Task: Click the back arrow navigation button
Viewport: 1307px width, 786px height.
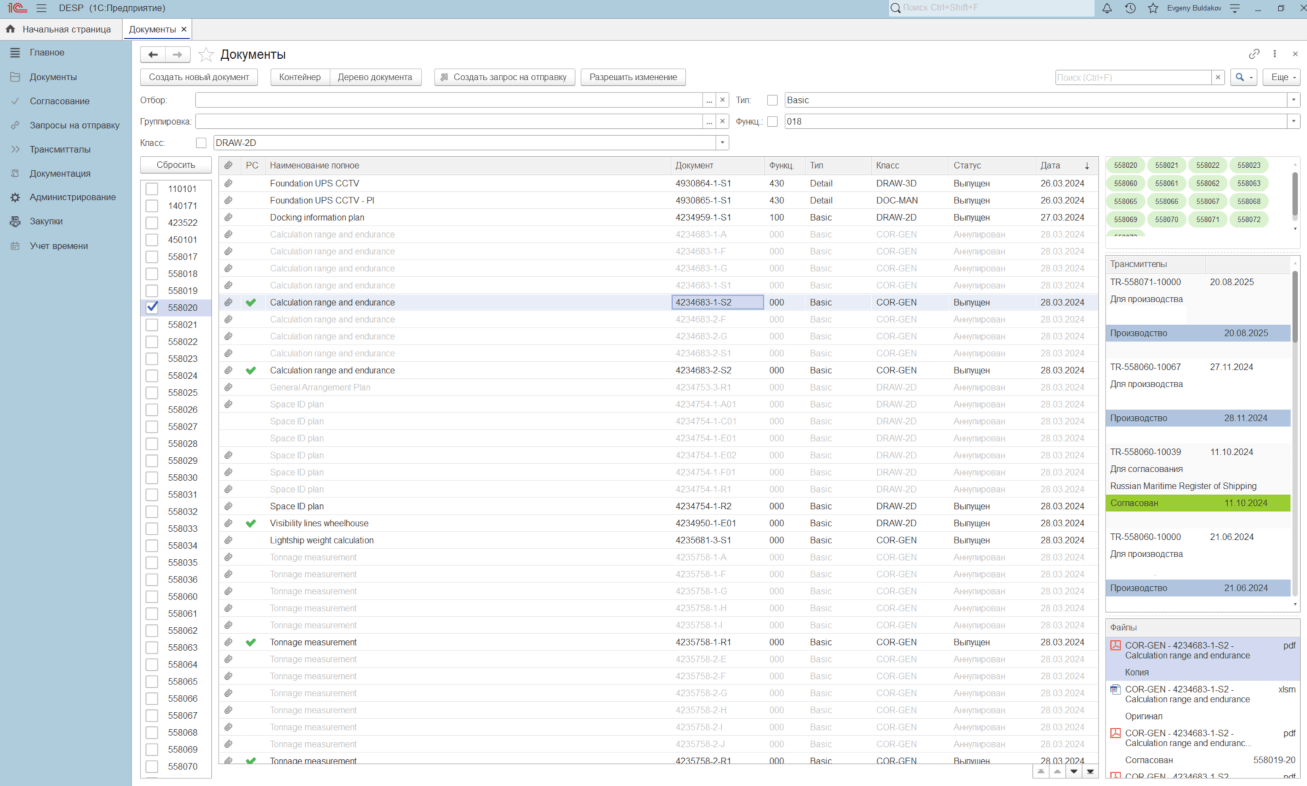Action: point(153,55)
